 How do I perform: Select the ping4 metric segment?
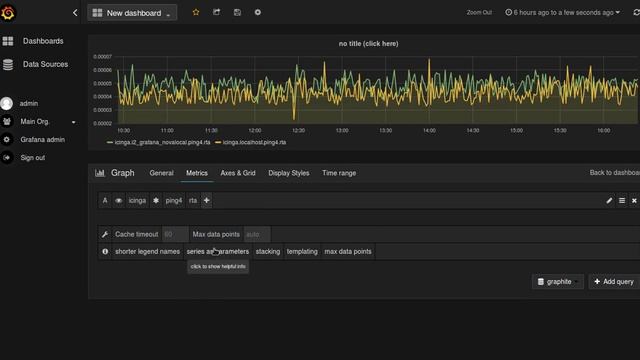174,200
